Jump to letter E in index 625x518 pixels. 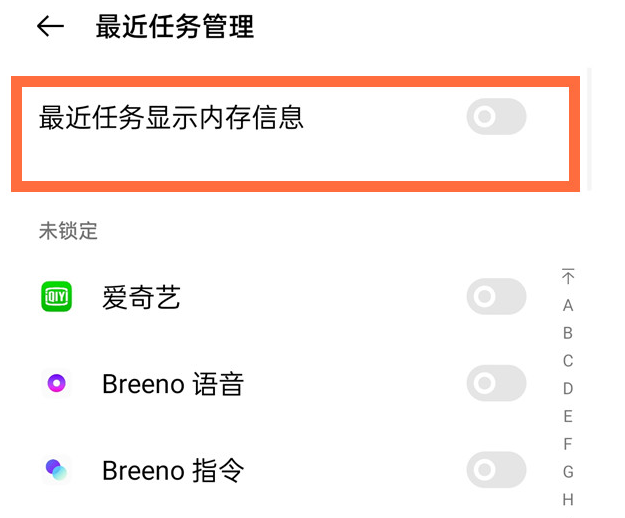coord(568,416)
